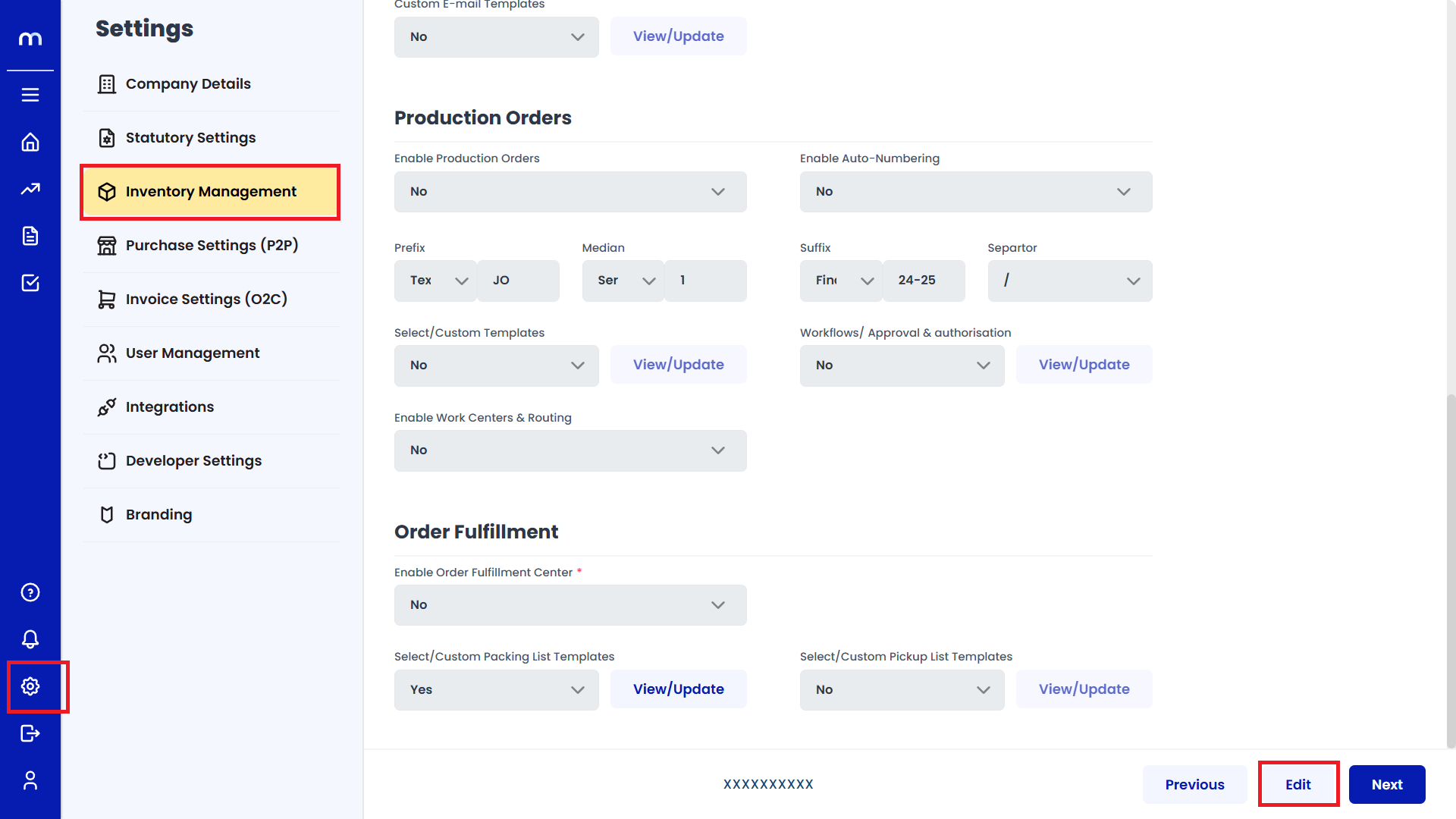Show notifications via the bell icon
1456x819 pixels.
tap(30, 639)
